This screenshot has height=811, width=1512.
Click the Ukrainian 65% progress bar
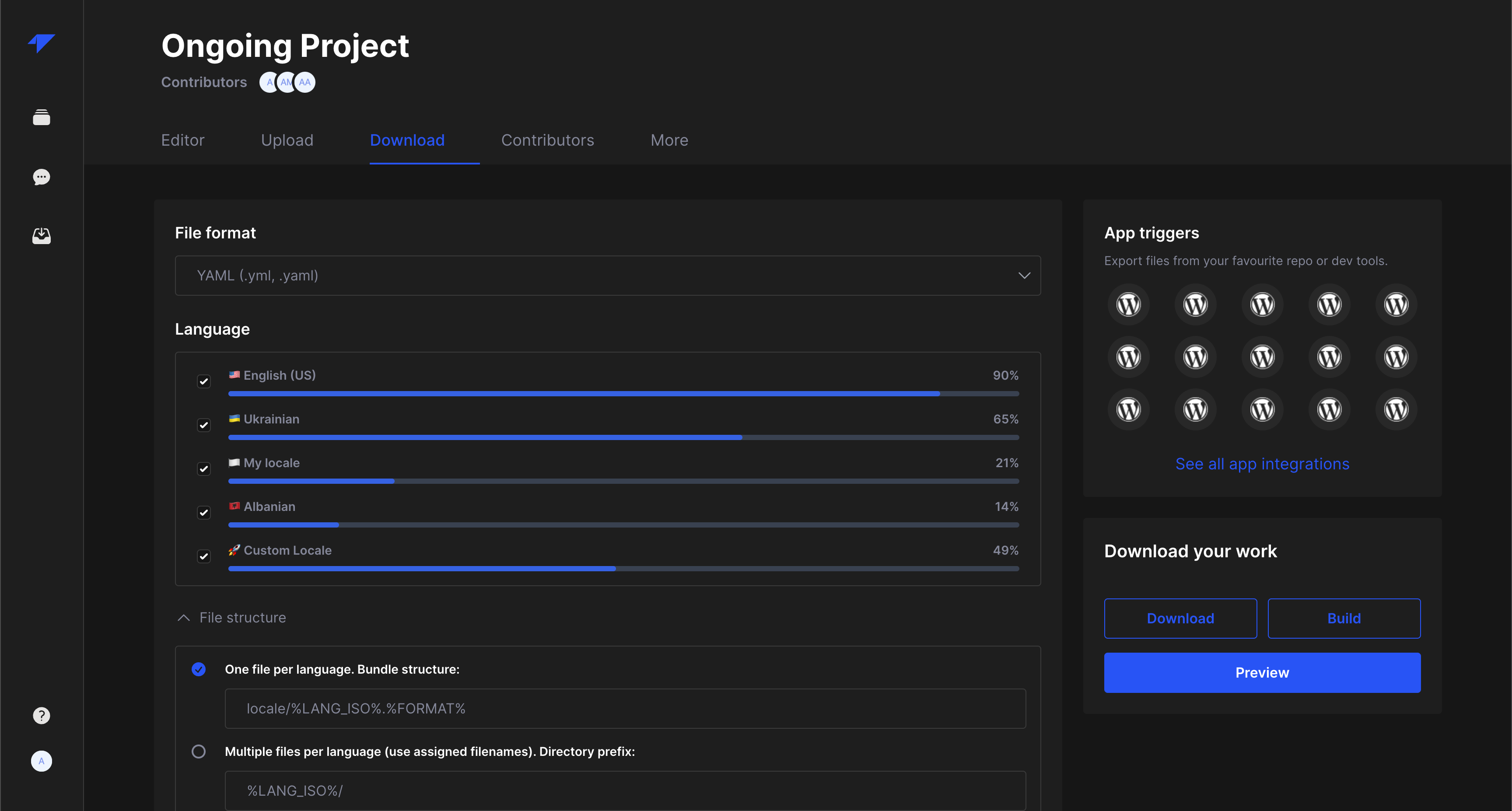(x=623, y=437)
